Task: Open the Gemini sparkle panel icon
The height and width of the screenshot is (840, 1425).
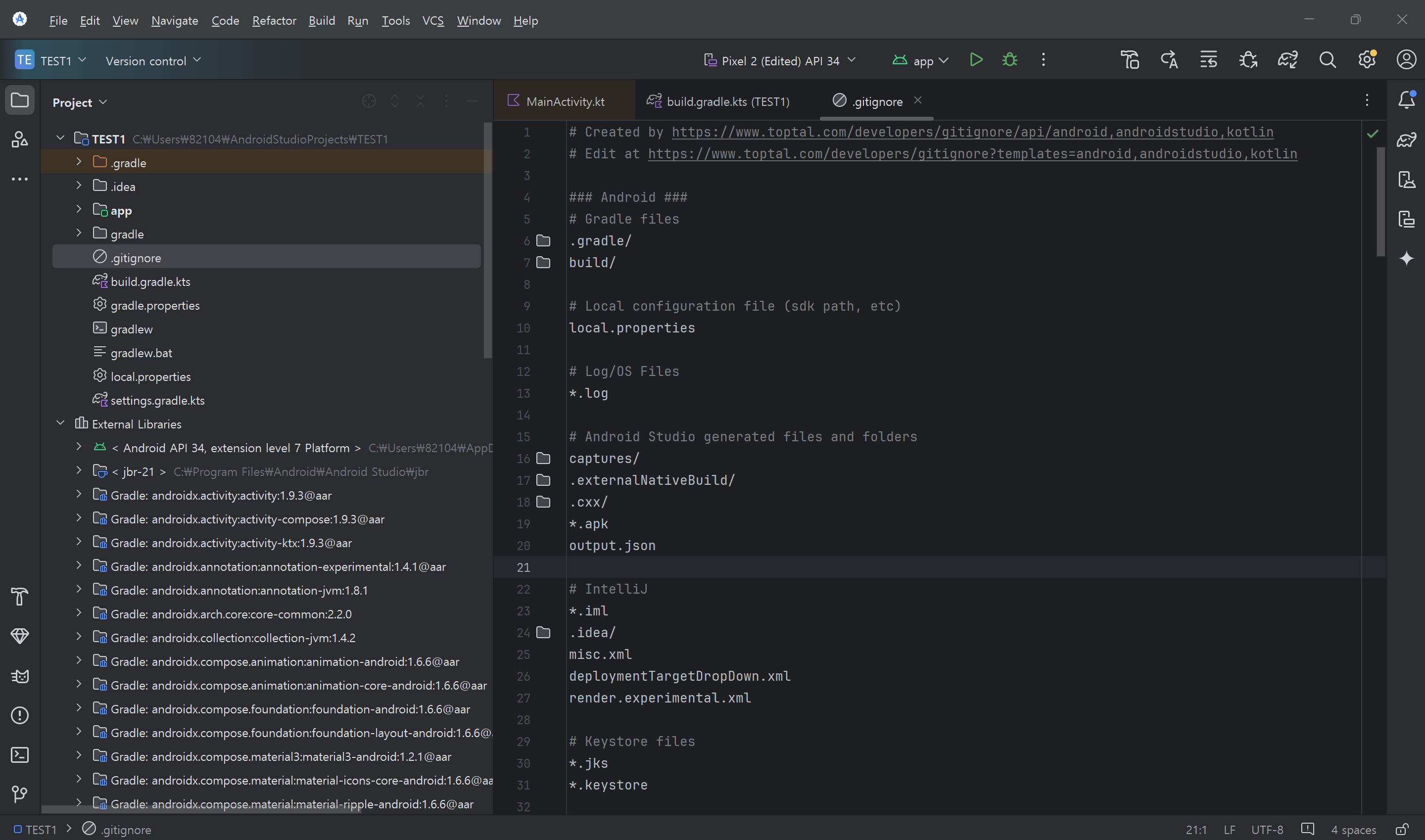Action: (x=1406, y=259)
